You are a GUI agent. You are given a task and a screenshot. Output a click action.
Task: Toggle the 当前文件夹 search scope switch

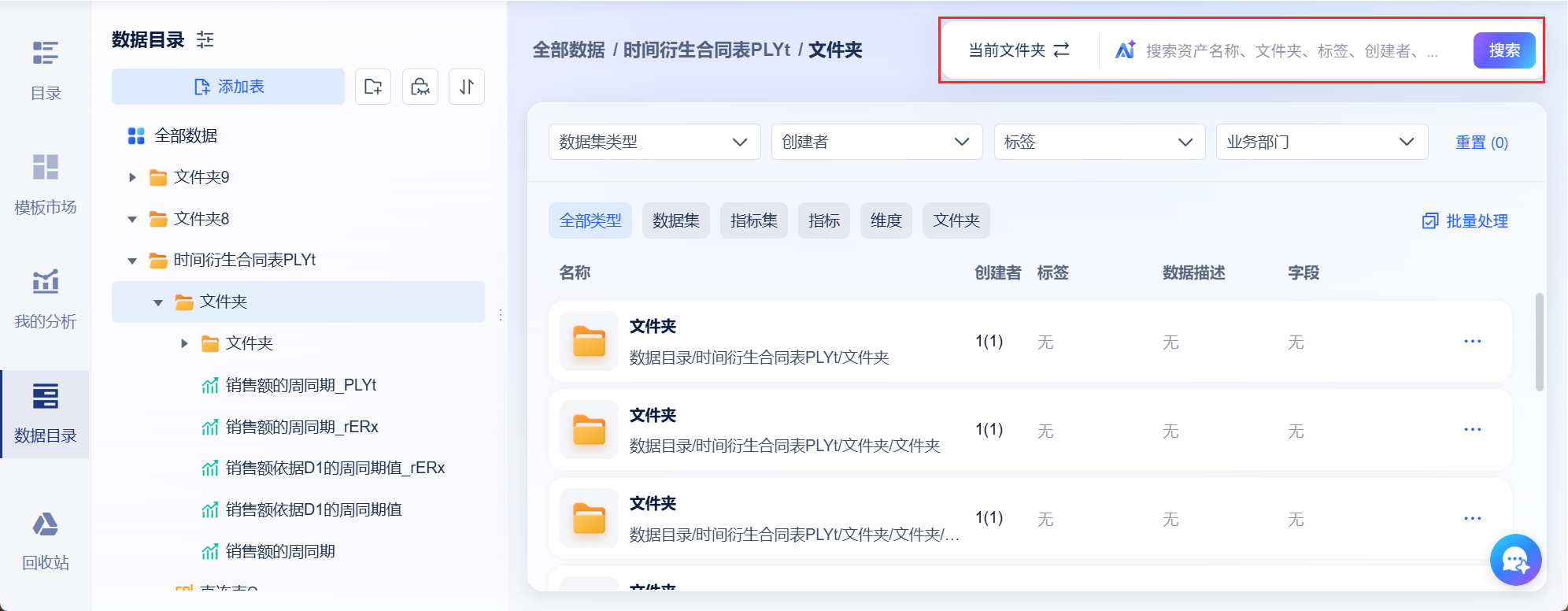pos(1019,50)
